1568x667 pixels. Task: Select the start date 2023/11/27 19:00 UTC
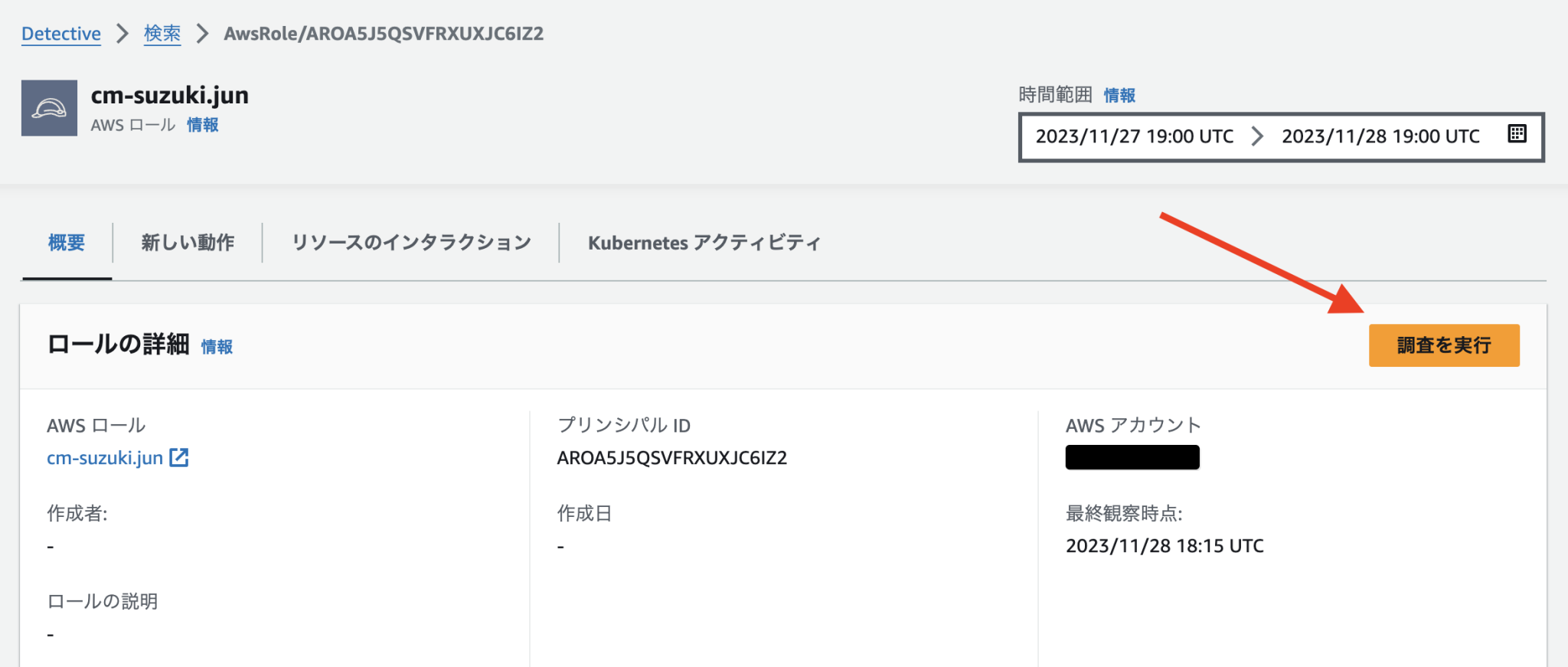(x=1135, y=136)
